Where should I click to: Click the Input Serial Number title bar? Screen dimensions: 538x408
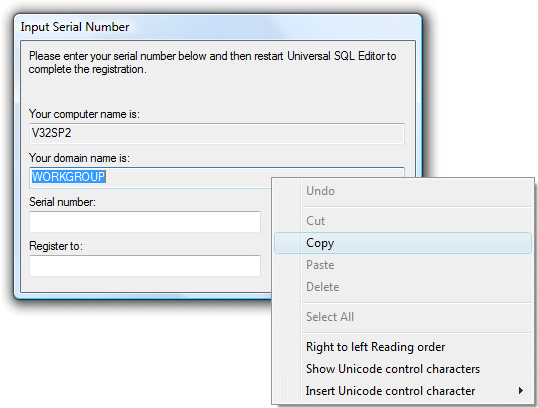218,27
